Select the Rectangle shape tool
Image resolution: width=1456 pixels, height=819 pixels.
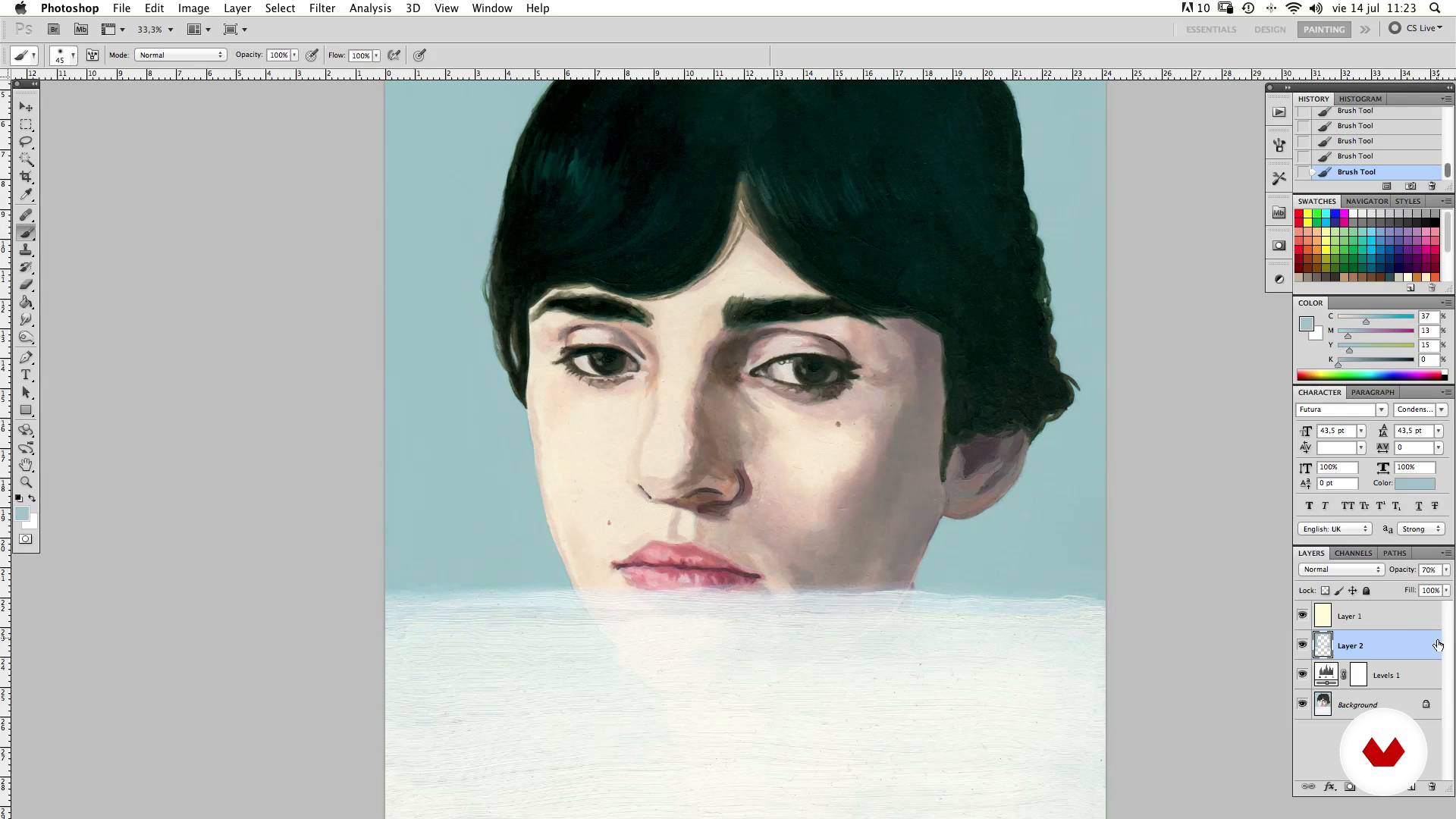point(26,410)
